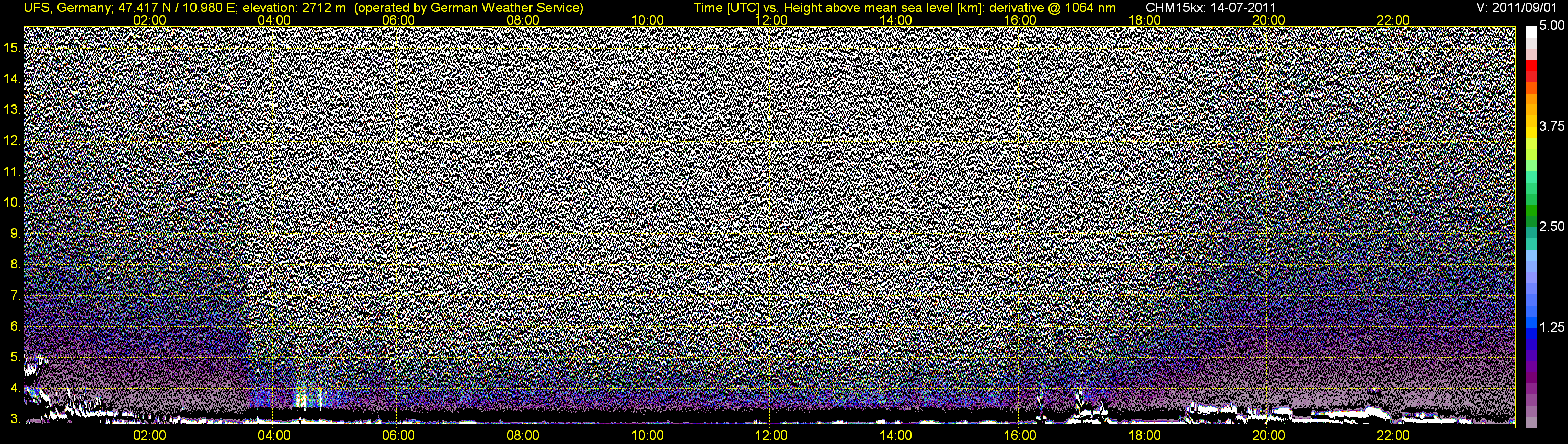Click the 18:00 tick label on top axis
The height and width of the screenshot is (444, 1568).
point(1144,20)
